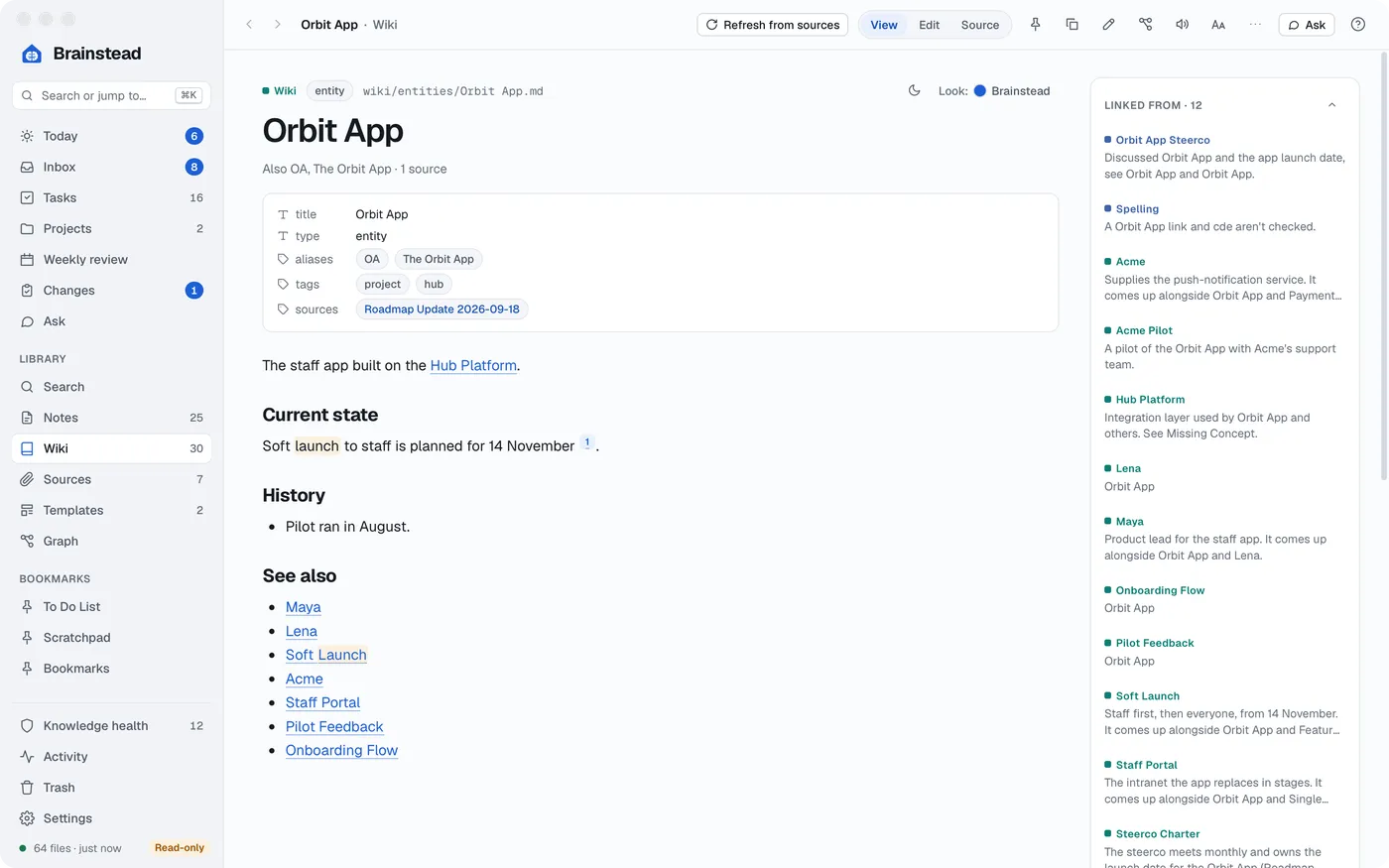Click the copy page icon in toolbar

click(1072, 25)
